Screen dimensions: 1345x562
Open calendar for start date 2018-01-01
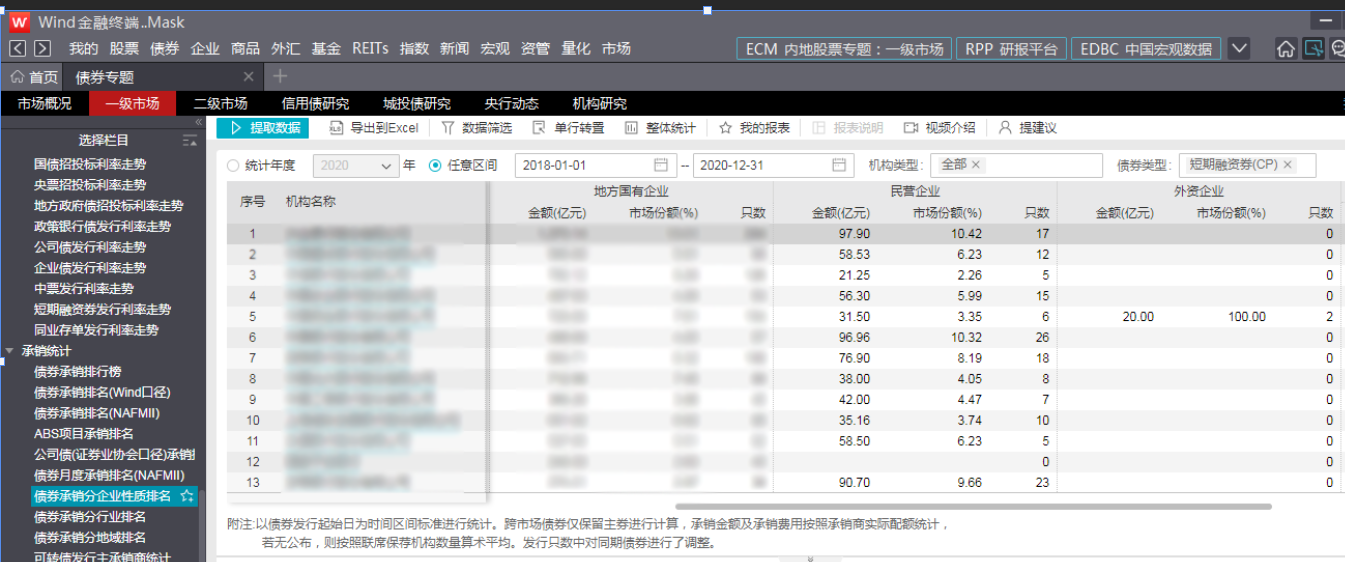660,166
